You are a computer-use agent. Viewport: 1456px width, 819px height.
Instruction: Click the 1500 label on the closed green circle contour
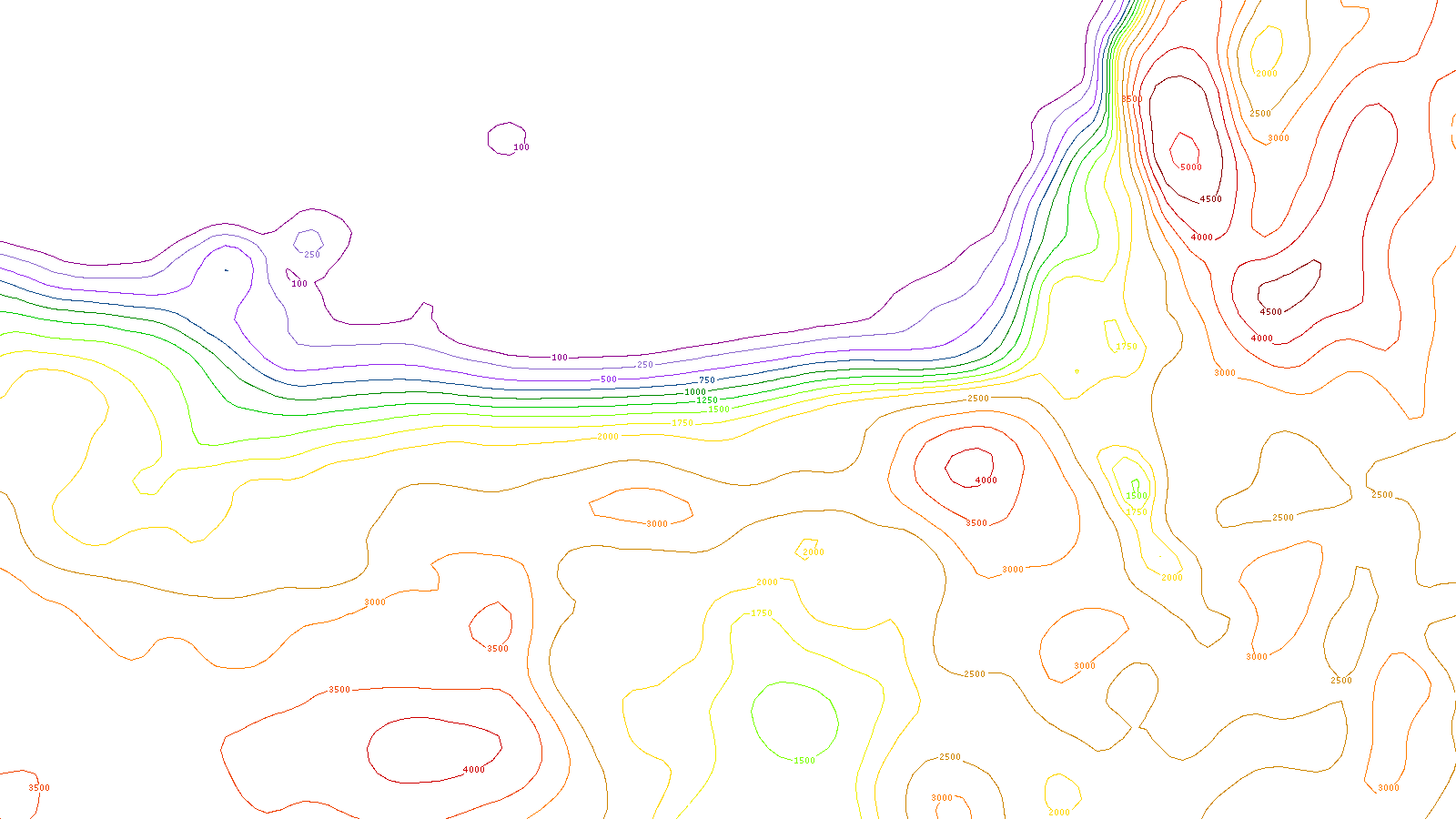coord(804,761)
